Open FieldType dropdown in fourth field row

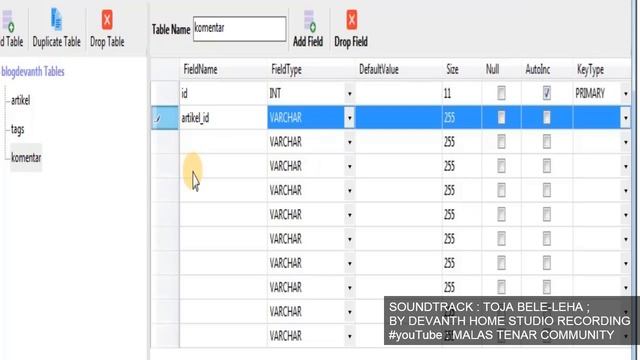tap(349, 167)
